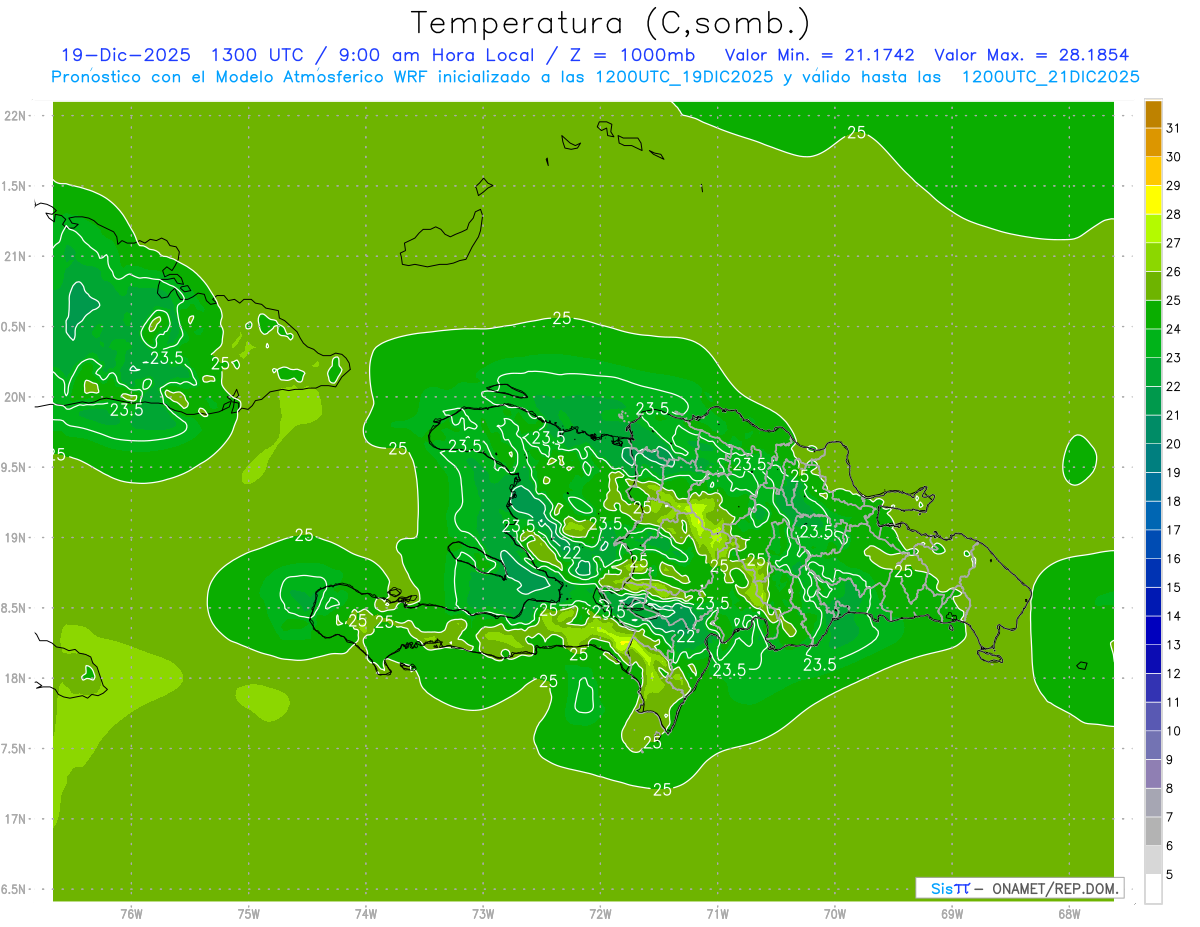Pick the yellow swatch between 28 and 29
The image size is (1200, 927).
point(1153,200)
